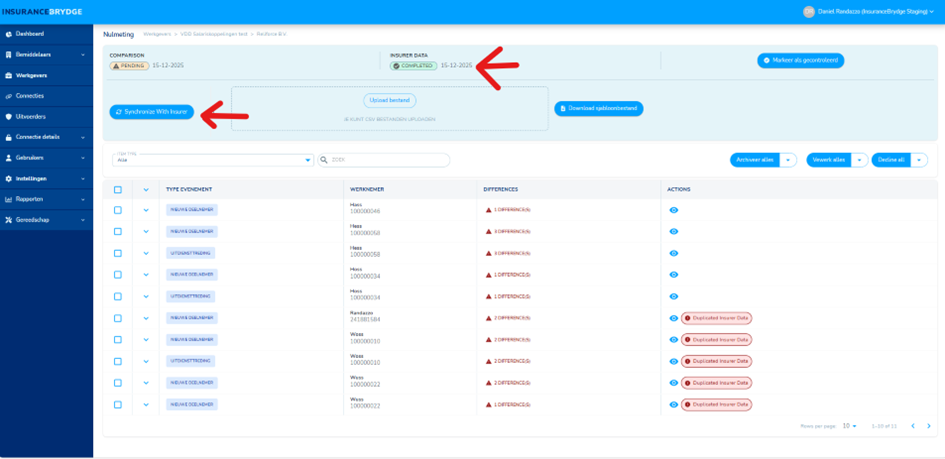This screenshot has height=459, width=945.
Task: Click Duplicated Insurer Data badge for Wass 100000010 Uitdiensttreding
Action: [x=717, y=361]
